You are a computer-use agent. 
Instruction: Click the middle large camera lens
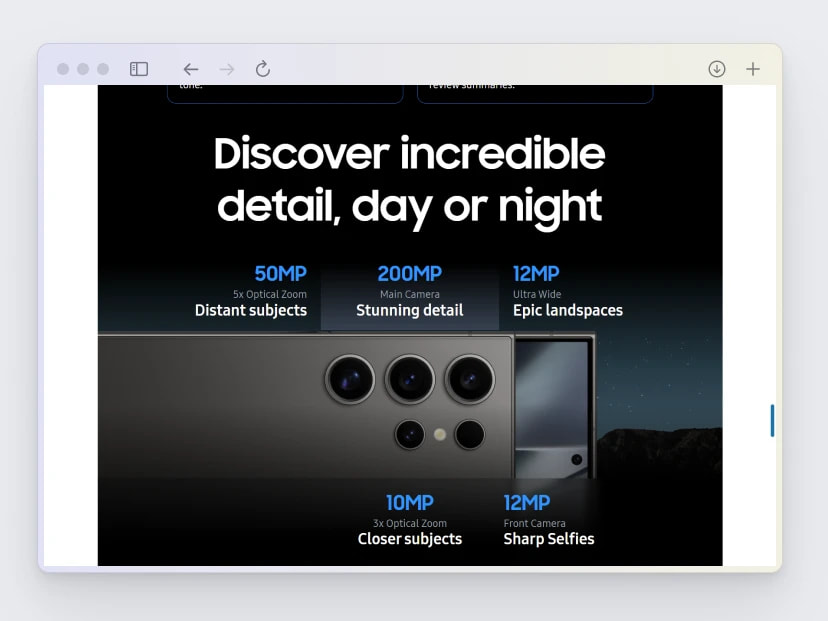click(410, 379)
